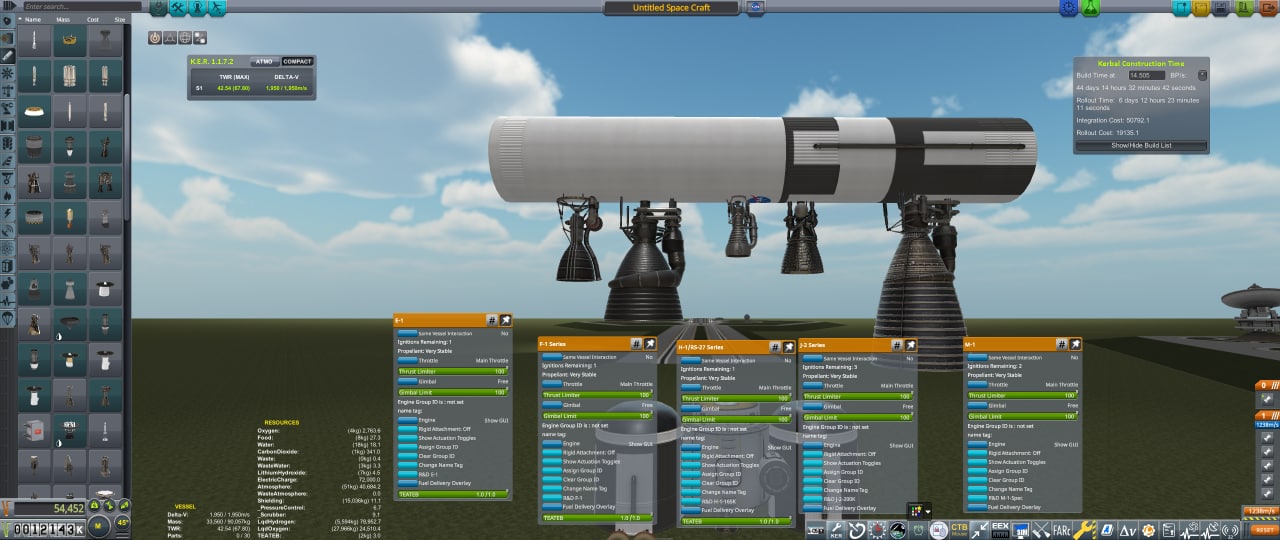
Task: Open the CTB Mouse toolbar icon
Action: tap(959, 531)
